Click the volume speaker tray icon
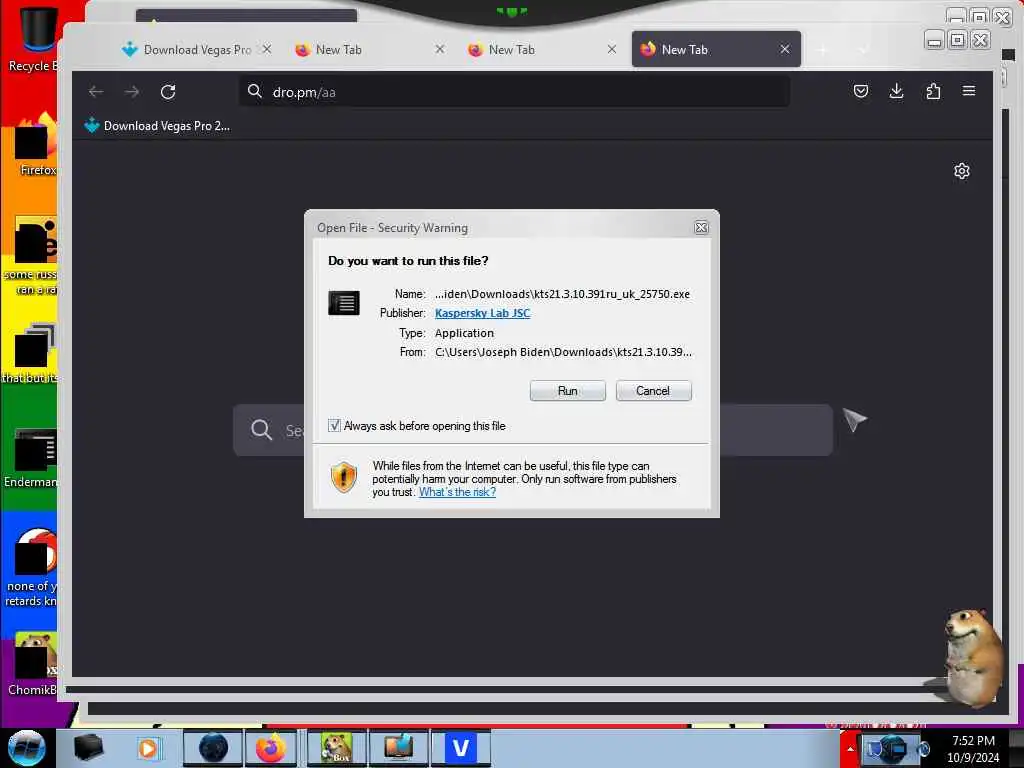The width and height of the screenshot is (1024, 768). pyautogui.click(x=923, y=748)
